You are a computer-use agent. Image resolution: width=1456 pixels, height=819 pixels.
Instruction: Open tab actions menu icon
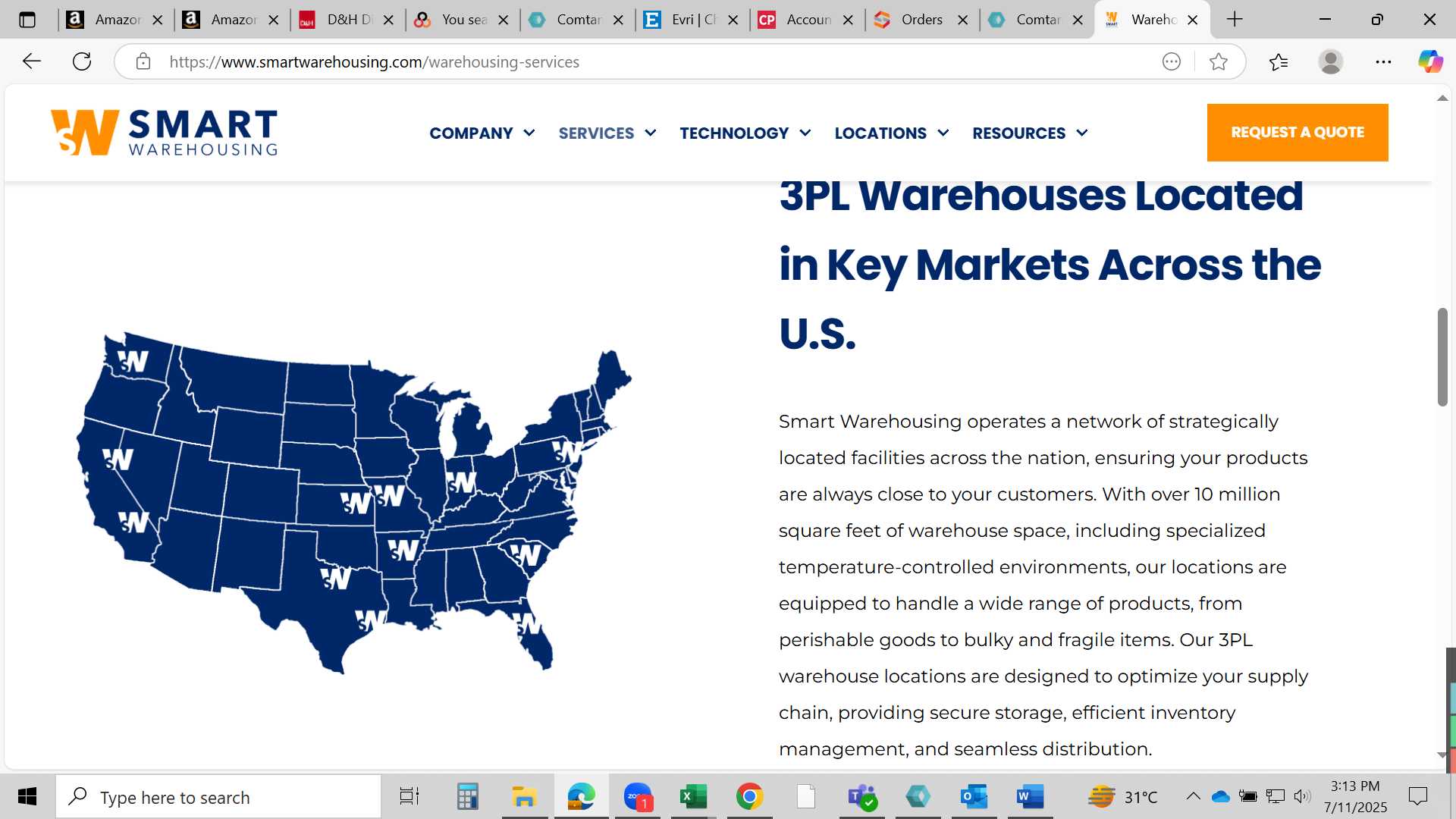pyautogui.click(x=27, y=20)
